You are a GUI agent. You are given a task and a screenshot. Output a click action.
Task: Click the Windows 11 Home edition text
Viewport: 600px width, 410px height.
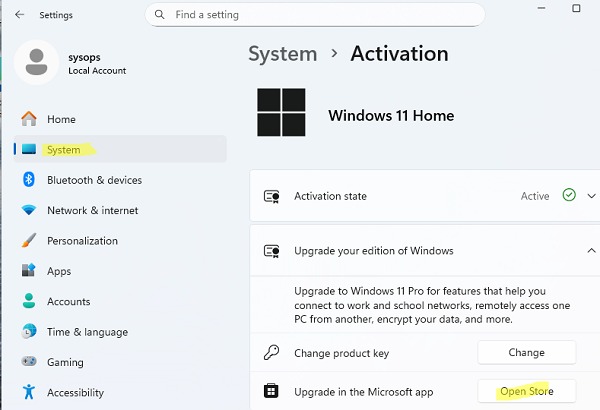point(391,116)
